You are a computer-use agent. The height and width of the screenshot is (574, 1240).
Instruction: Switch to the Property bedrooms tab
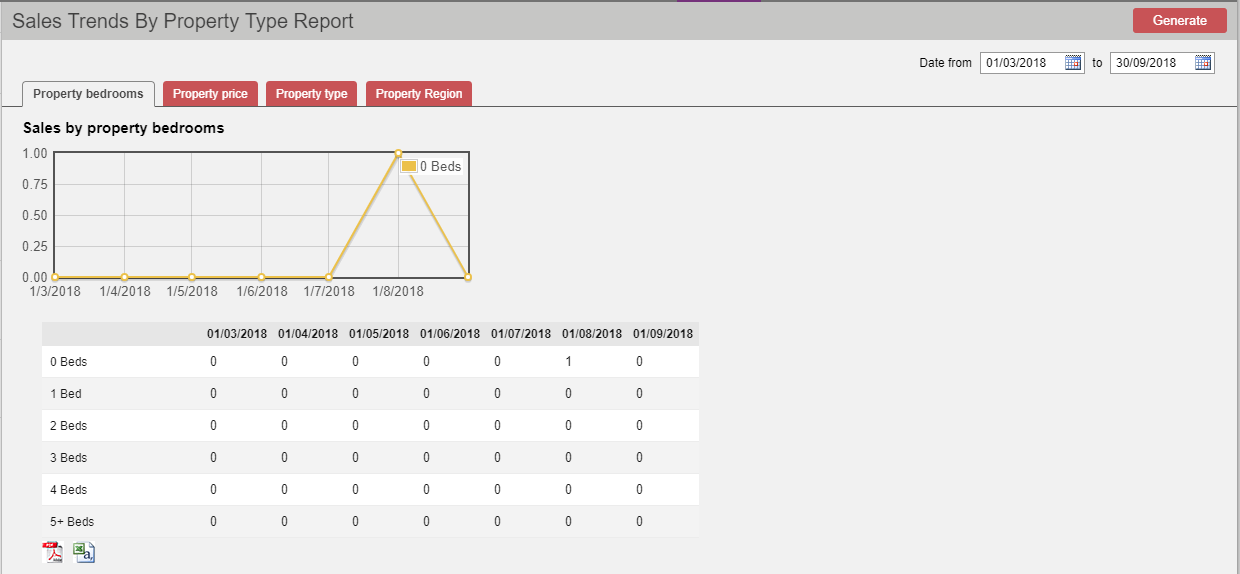click(88, 94)
